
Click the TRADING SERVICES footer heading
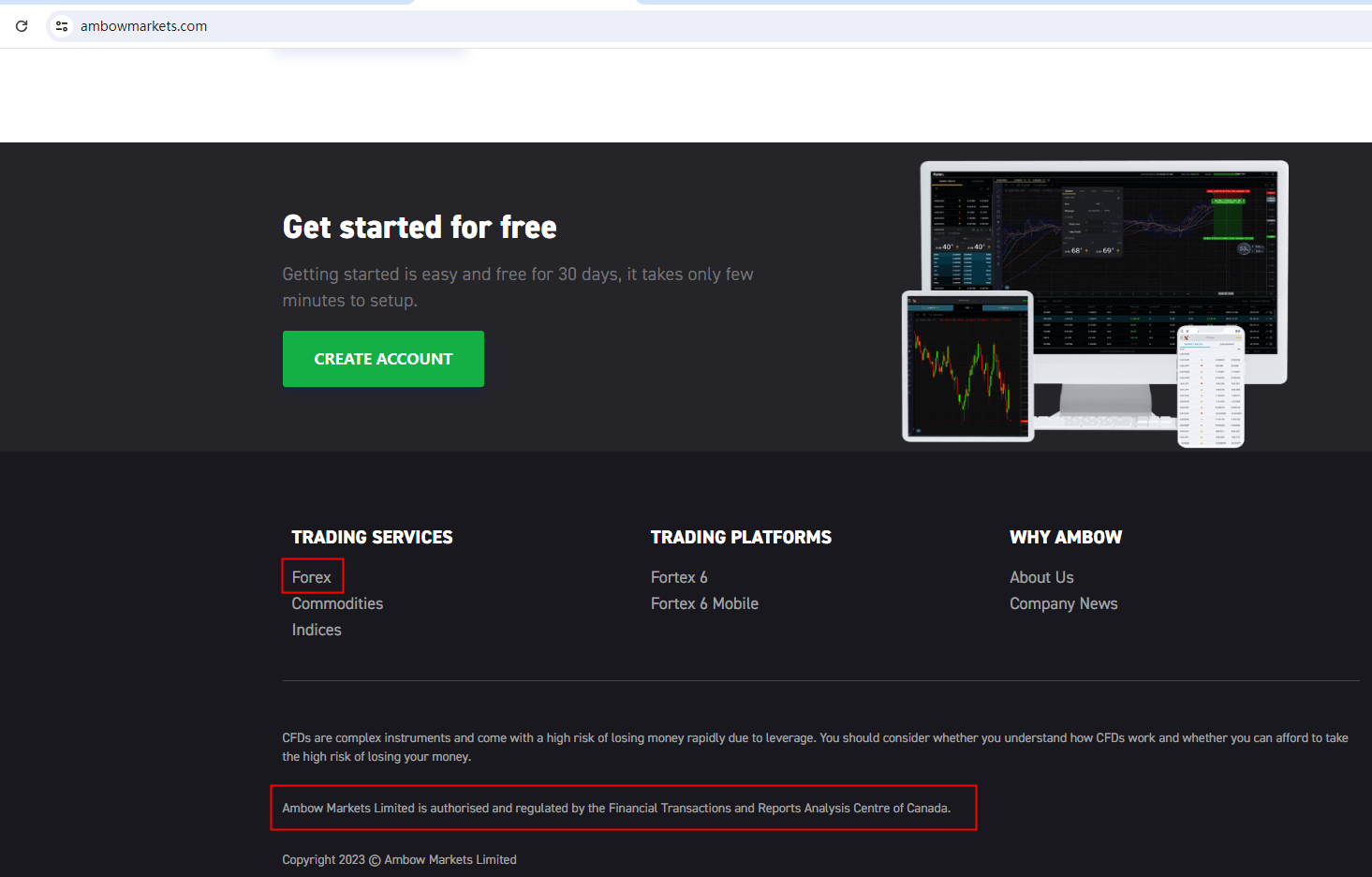pos(372,537)
